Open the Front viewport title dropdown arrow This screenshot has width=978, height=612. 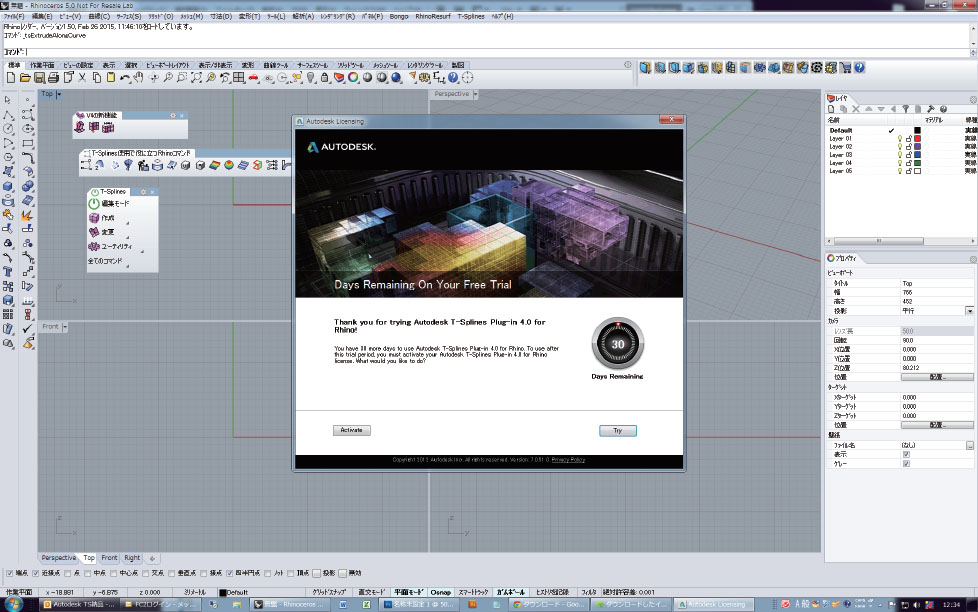(x=65, y=327)
